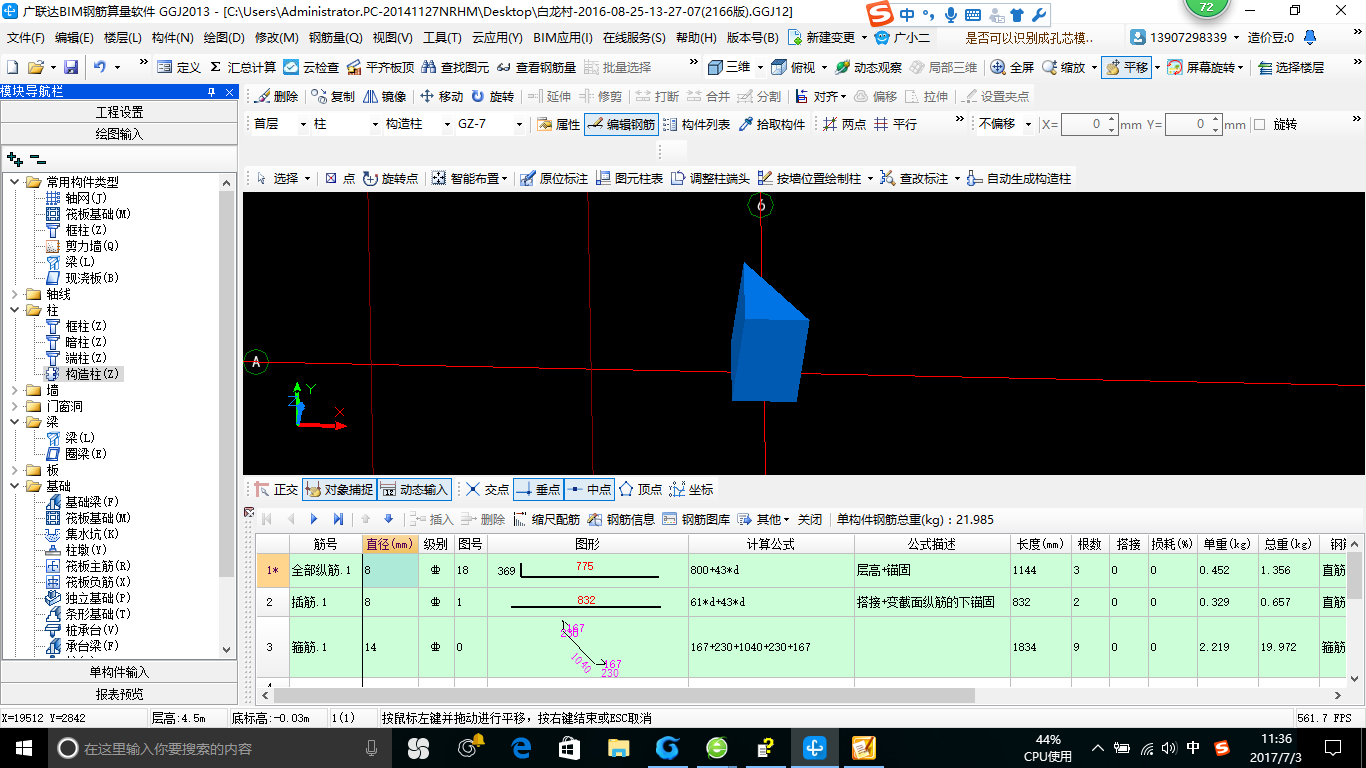The height and width of the screenshot is (768, 1366).
Task: Open the 汇总计算 summary calculation tool
Action: [243, 67]
